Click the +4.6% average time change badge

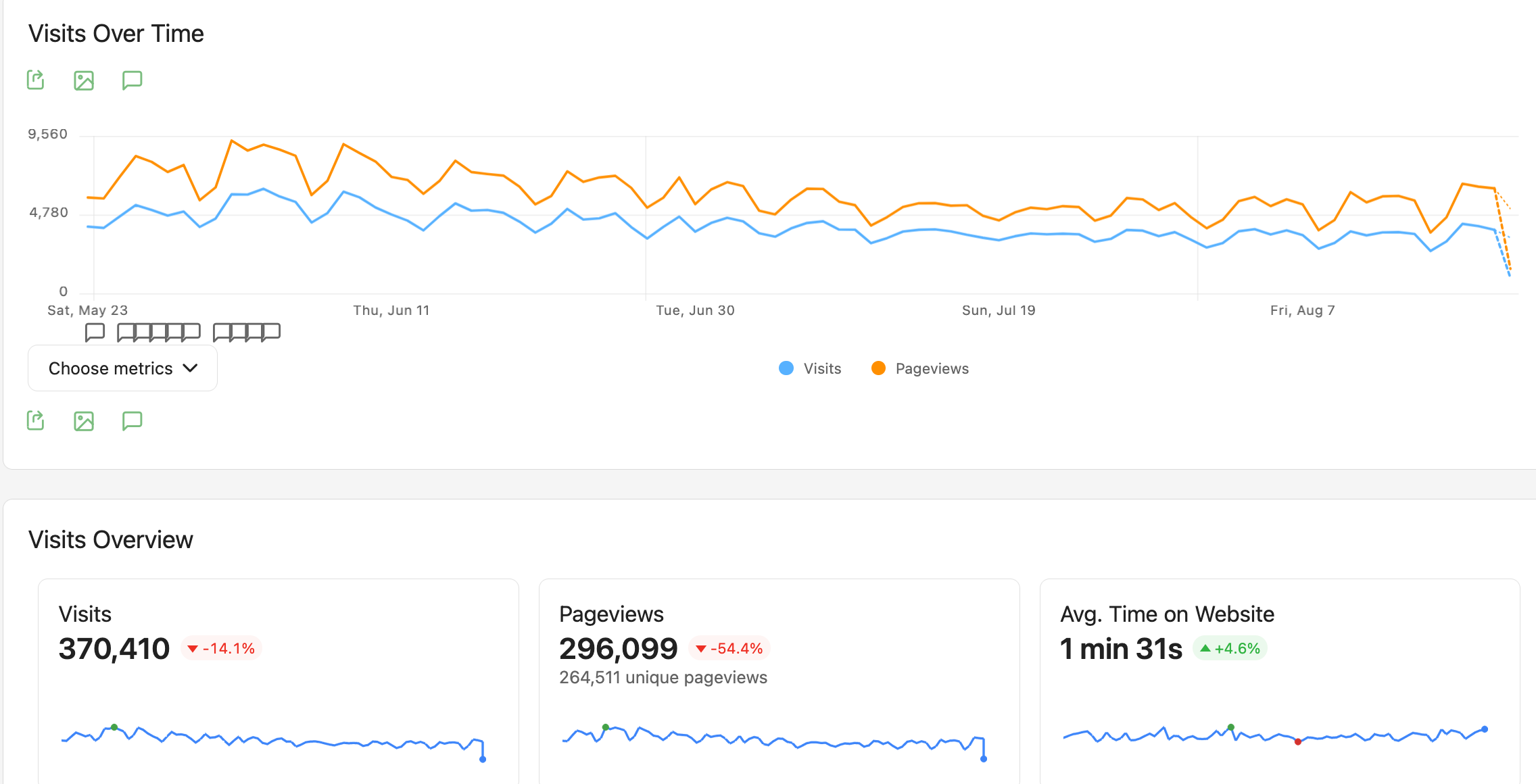coord(1230,649)
